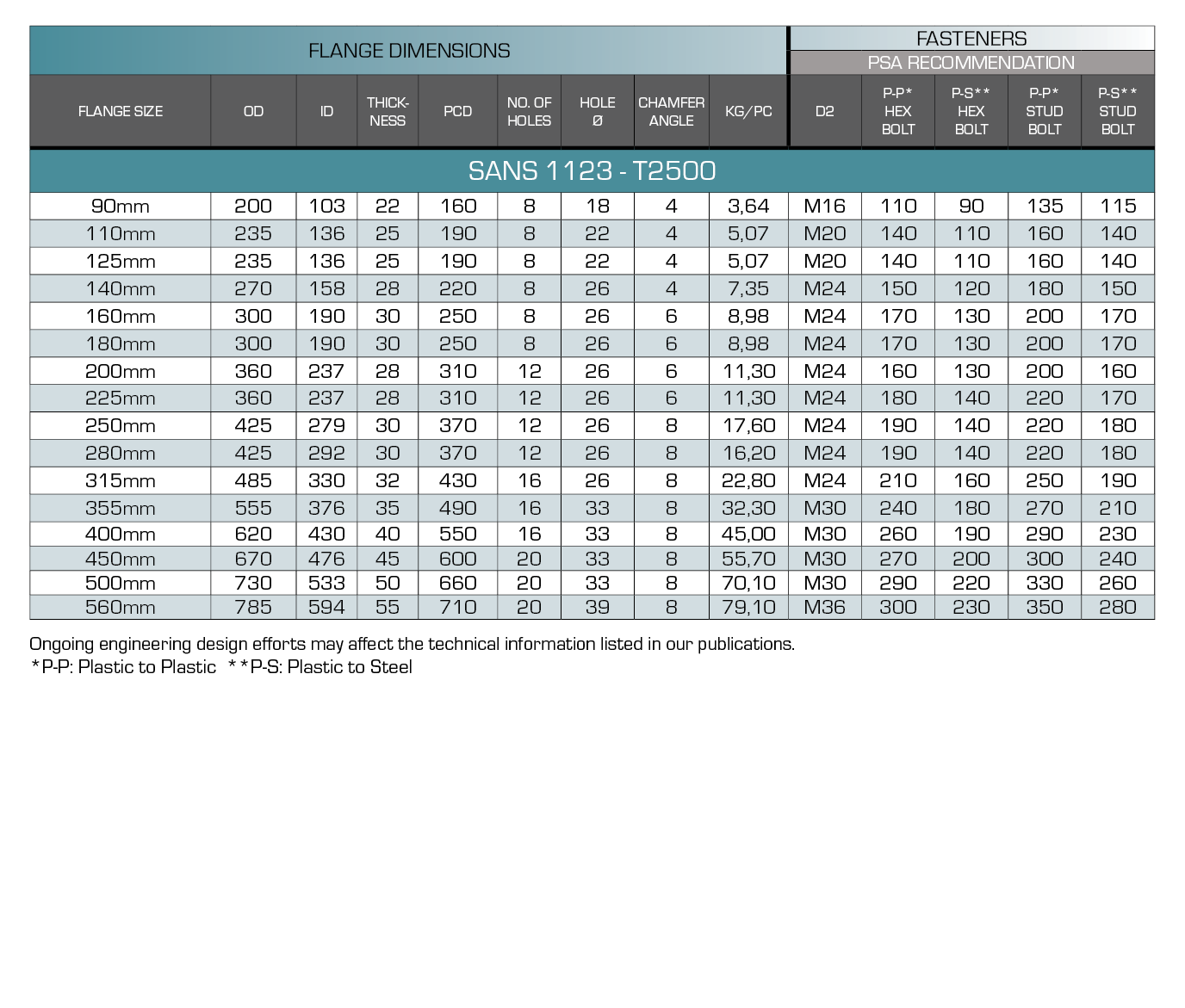
Task: Click the FASTENERS header title
Action: pos(971,39)
